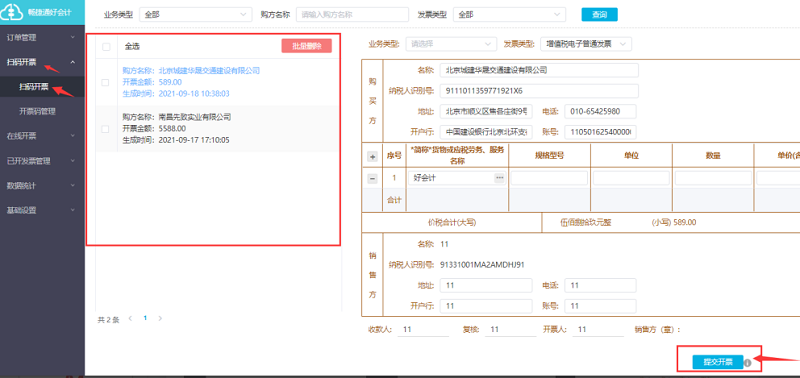Select the record dated 2021-09-18 10:38:03
The image size is (800, 378).
point(217,82)
